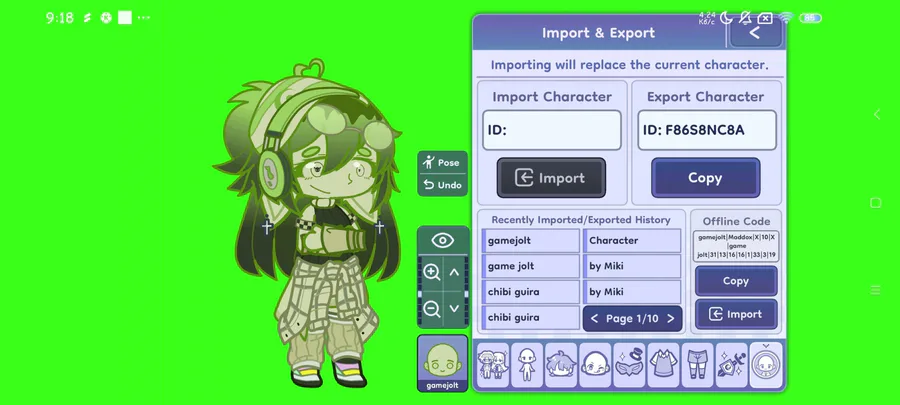Tap the Android back navigation arrow
The image size is (900, 405).
(x=876, y=114)
